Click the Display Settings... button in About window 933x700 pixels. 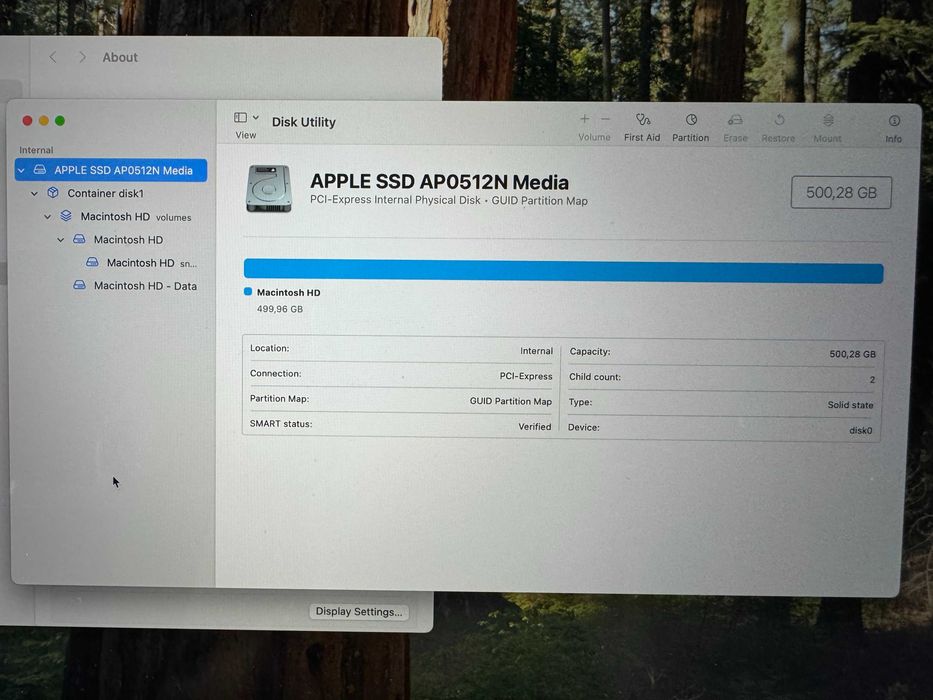coord(359,612)
